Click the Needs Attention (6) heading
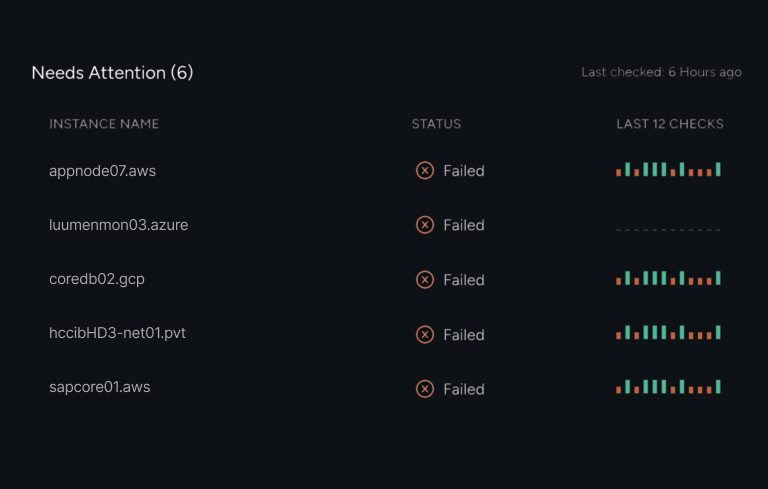Image resolution: width=768 pixels, height=489 pixels. coord(112,73)
